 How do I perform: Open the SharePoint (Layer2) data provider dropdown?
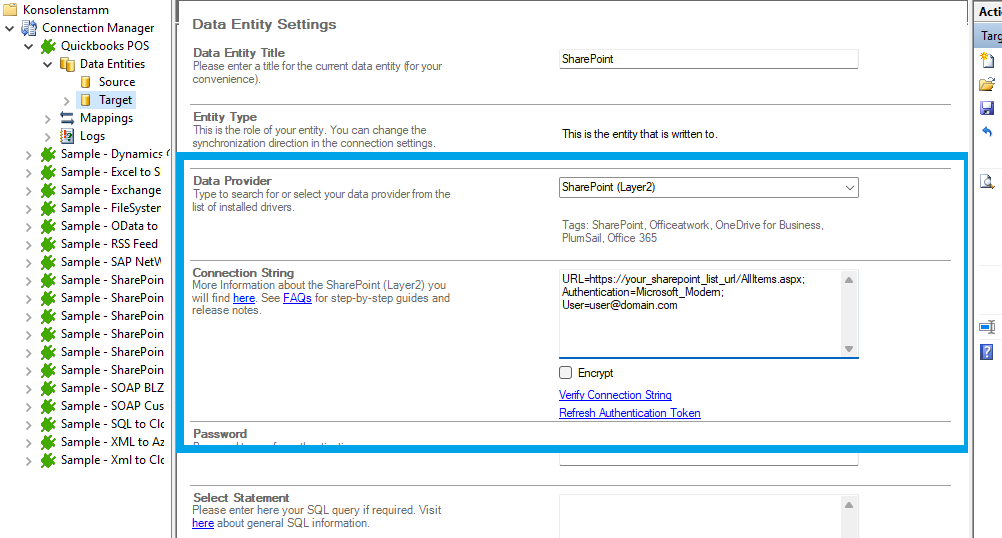pos(849,187)
